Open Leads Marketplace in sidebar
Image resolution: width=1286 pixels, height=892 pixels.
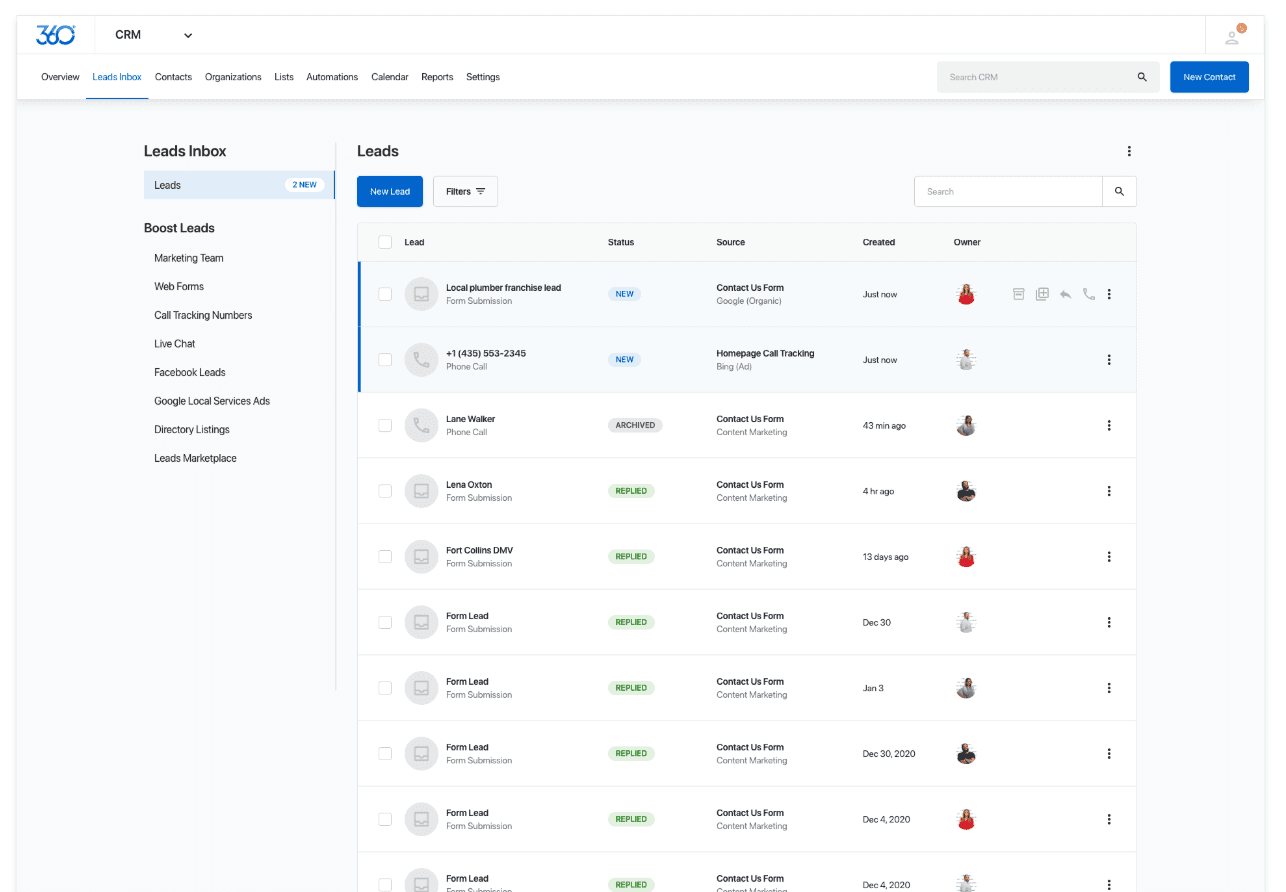tap(195, 458)
